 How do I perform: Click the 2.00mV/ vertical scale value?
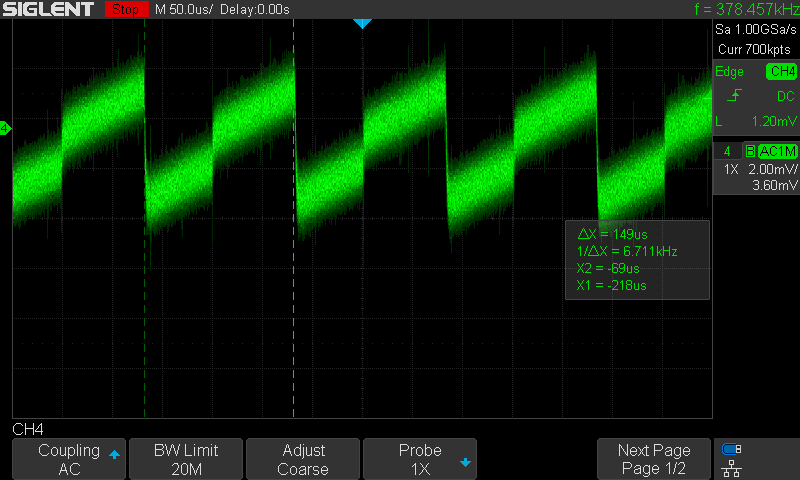pos(772,169)
